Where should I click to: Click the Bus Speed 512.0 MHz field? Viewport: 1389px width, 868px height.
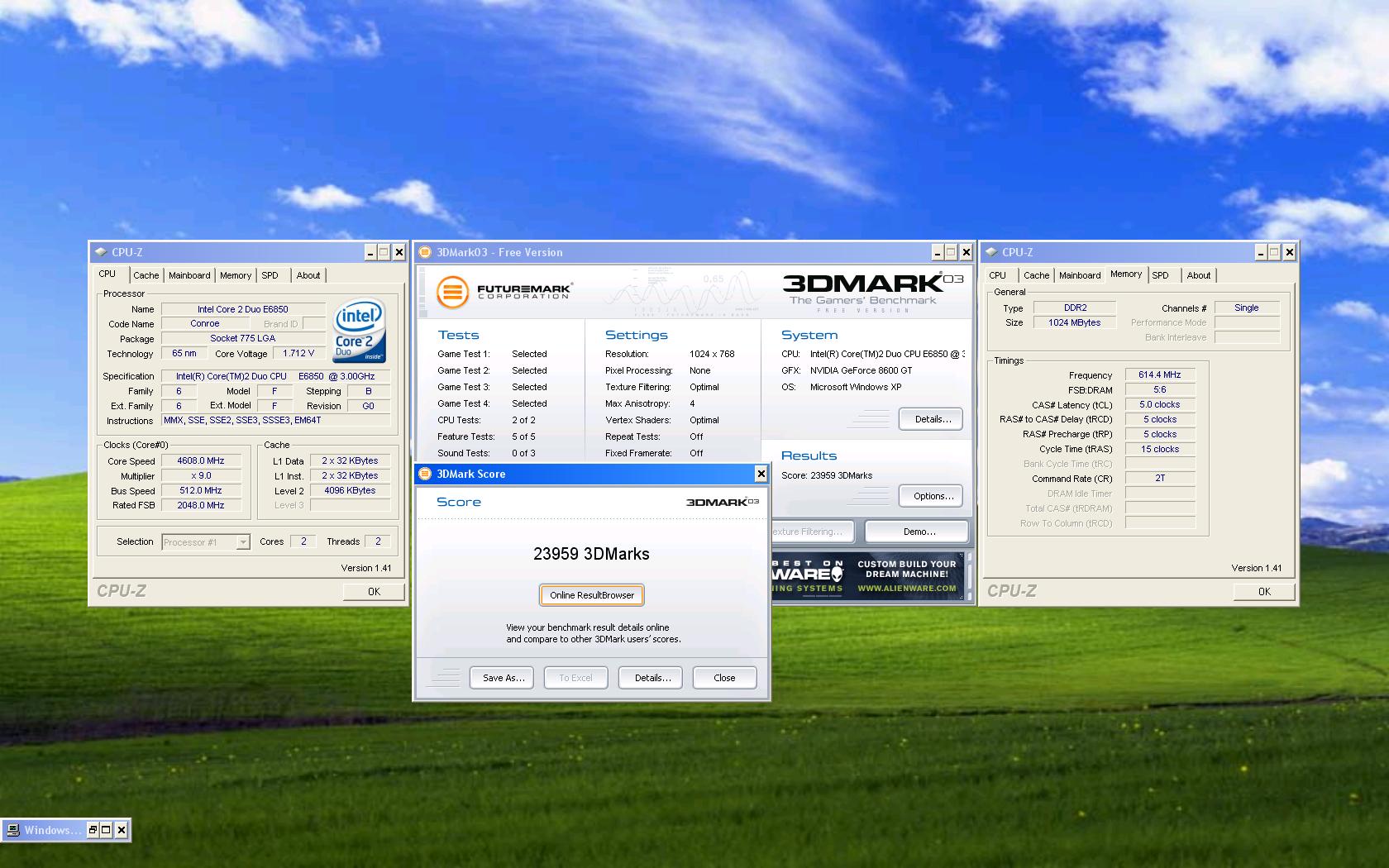pyautogui.click(x=201, y=491)
